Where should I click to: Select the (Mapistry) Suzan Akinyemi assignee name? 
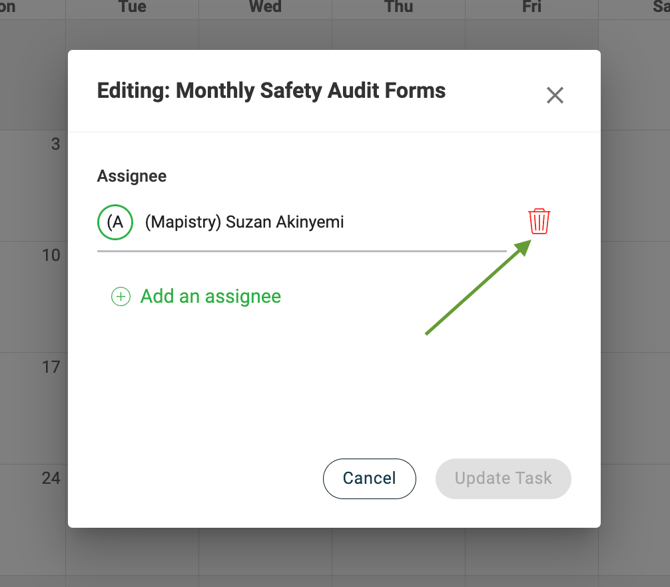[x=244, y=222]
